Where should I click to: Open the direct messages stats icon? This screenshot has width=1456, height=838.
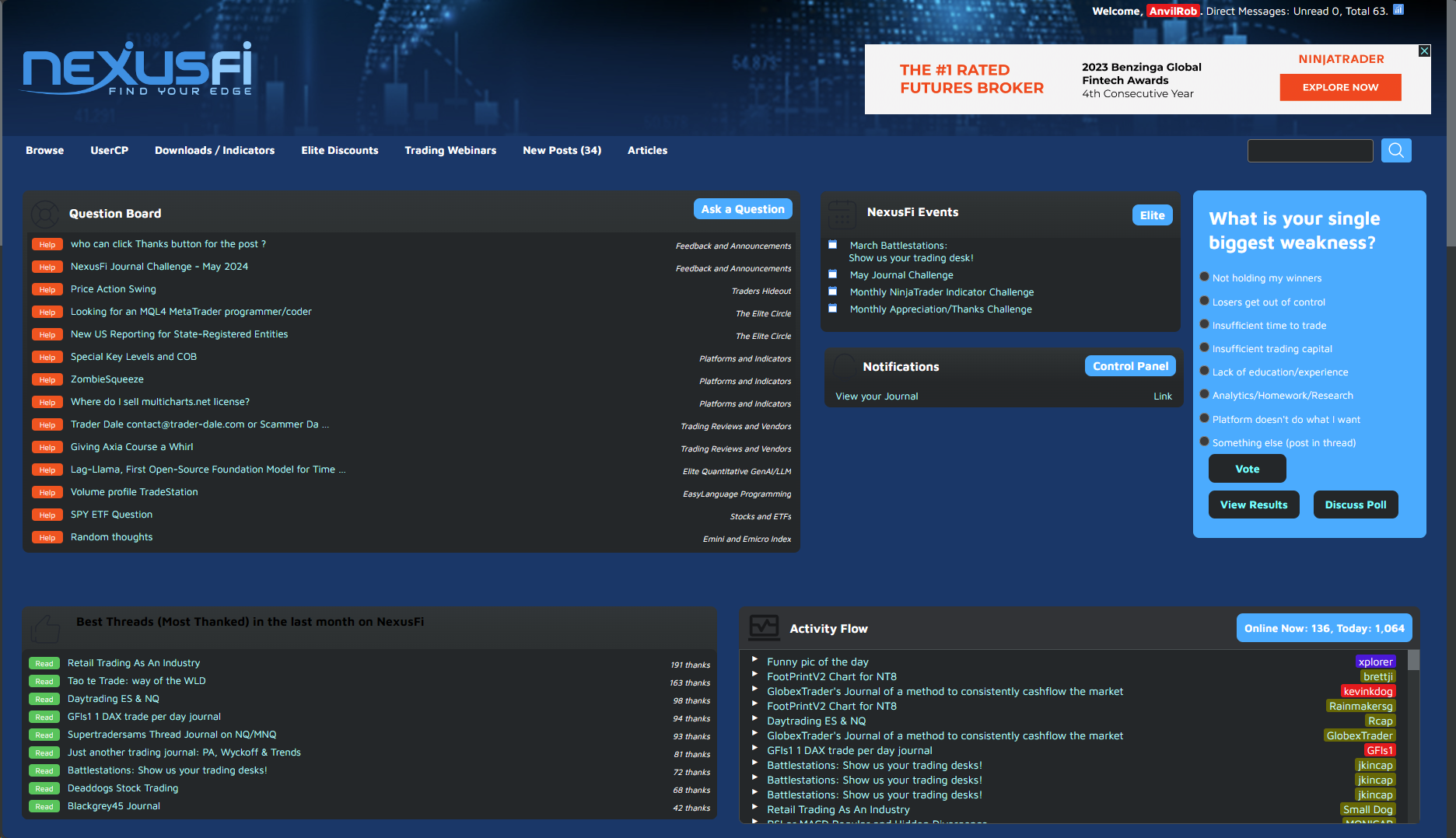coord(1398,10)
